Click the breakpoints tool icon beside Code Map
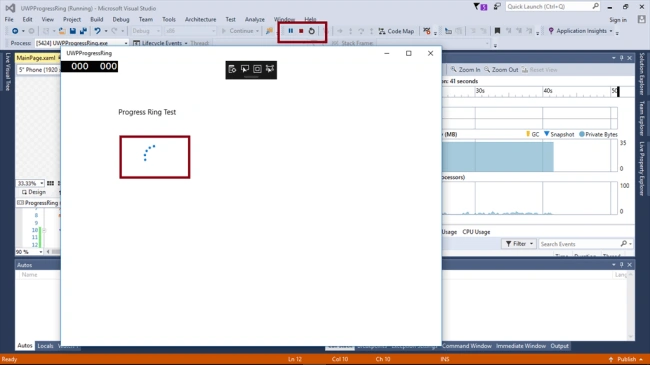 pos(427,31)
